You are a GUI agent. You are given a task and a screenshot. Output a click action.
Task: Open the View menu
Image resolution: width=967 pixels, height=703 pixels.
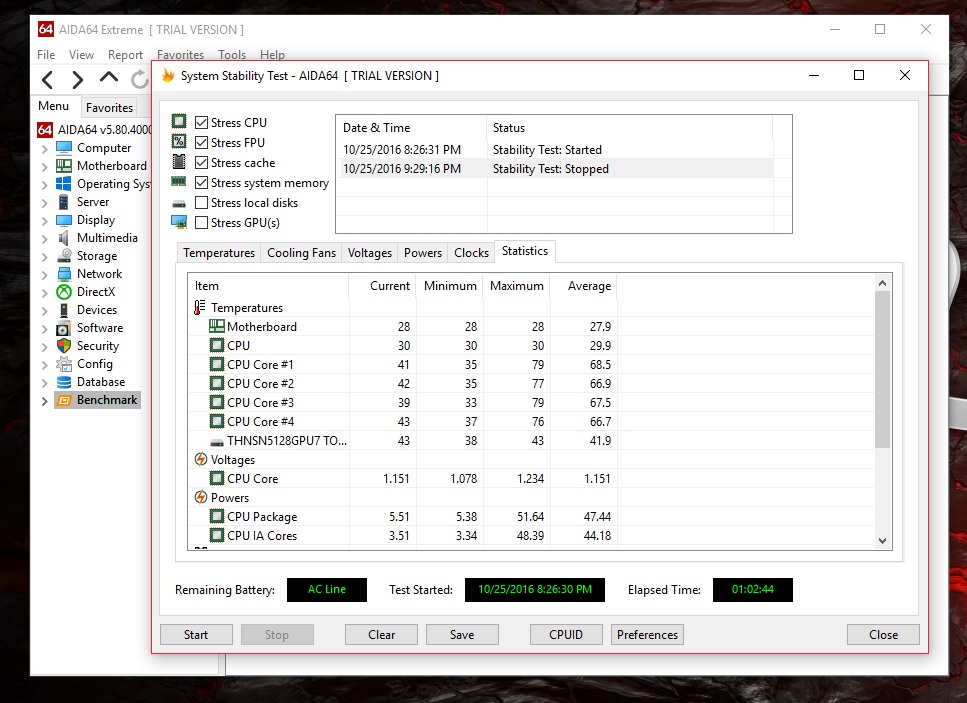pyautogui.click(x=81, y=55)
